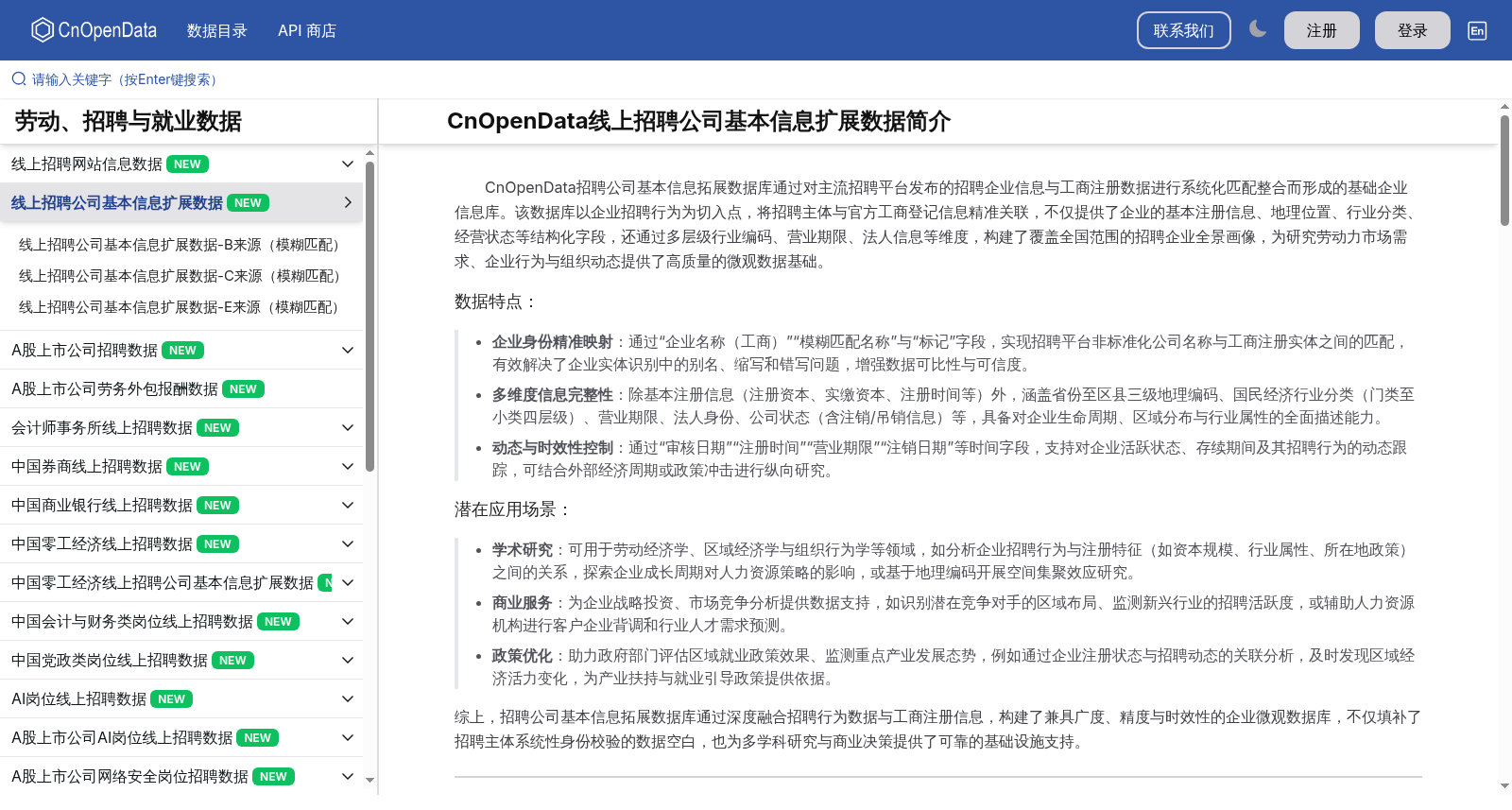Expand 会计师事务所线上招聘数据 chevron
Viewport: 1512px width, 810px height.
348,427
